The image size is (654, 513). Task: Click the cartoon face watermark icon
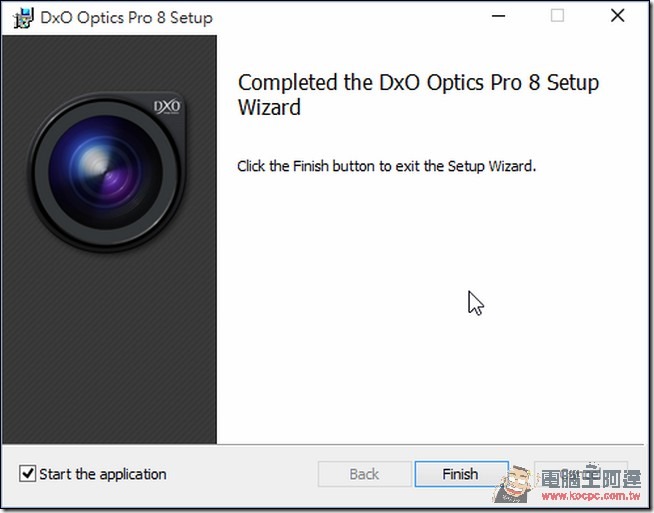pyautogui.click(x=516, y=484)
